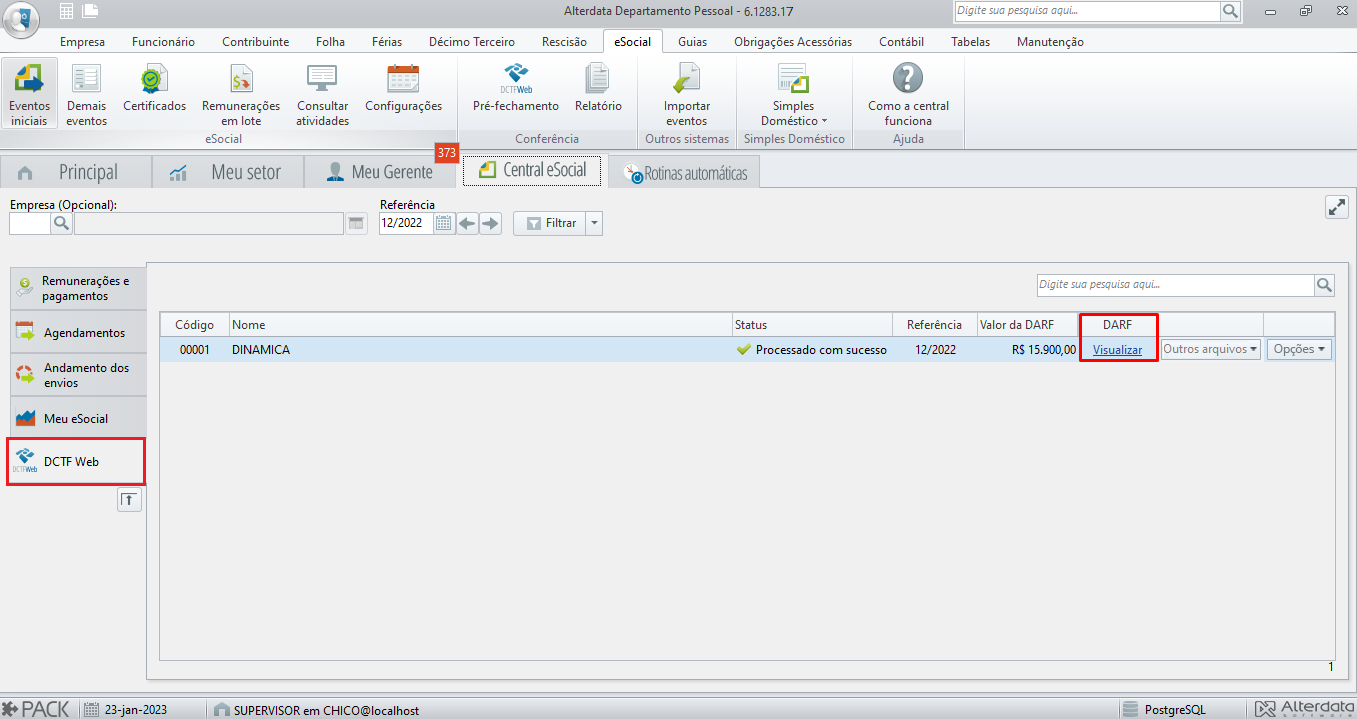Click the Filtrar button
This screenshot has height=719, width=1357.
551,223
